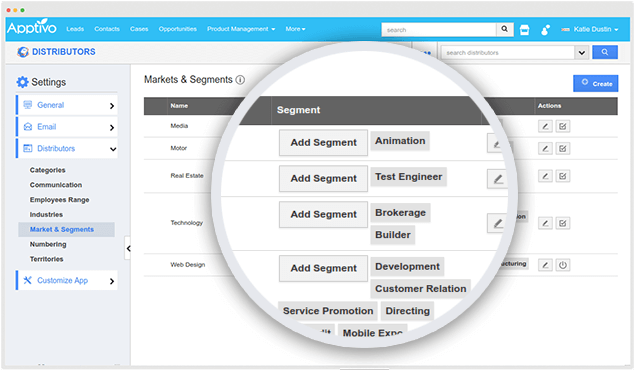Click the Development segment tag
Screen dimensions: 635x371
(407, 267)
